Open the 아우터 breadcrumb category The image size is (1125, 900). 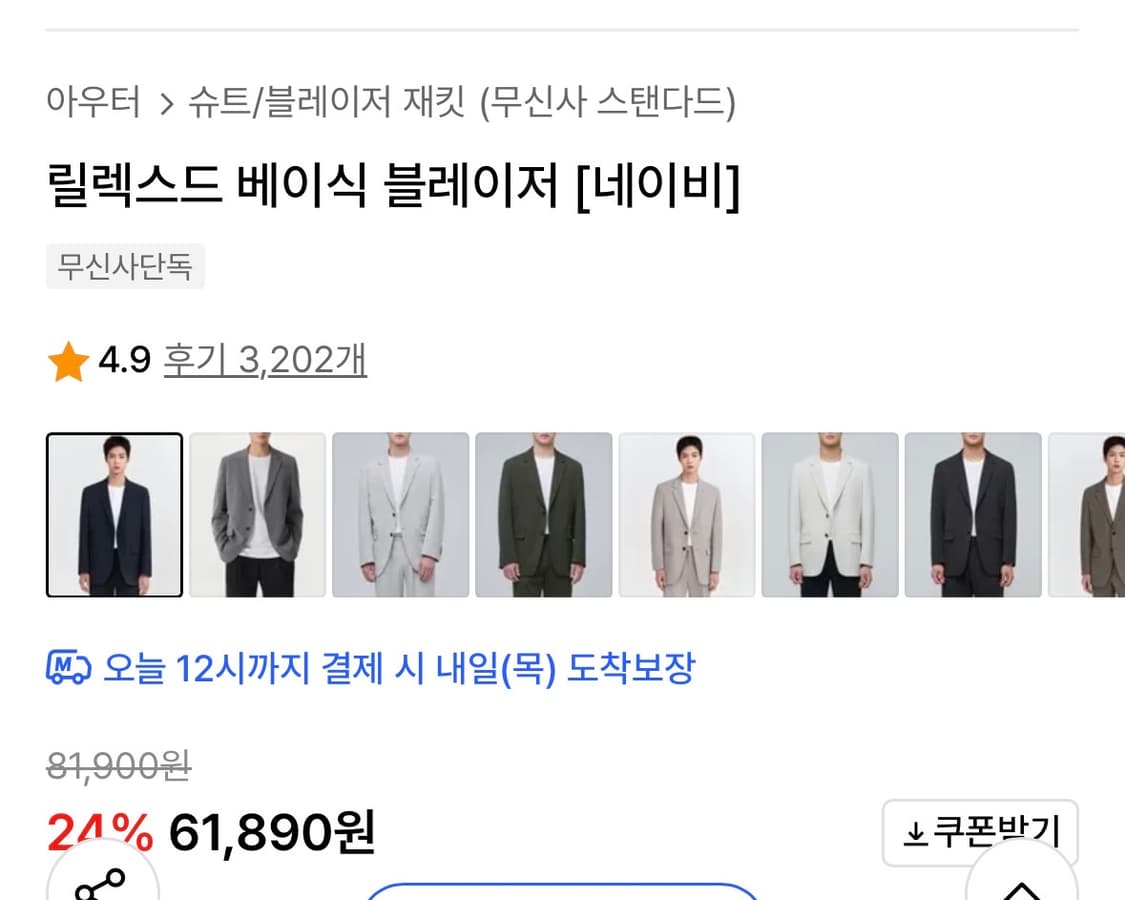(x=94, y=101)
